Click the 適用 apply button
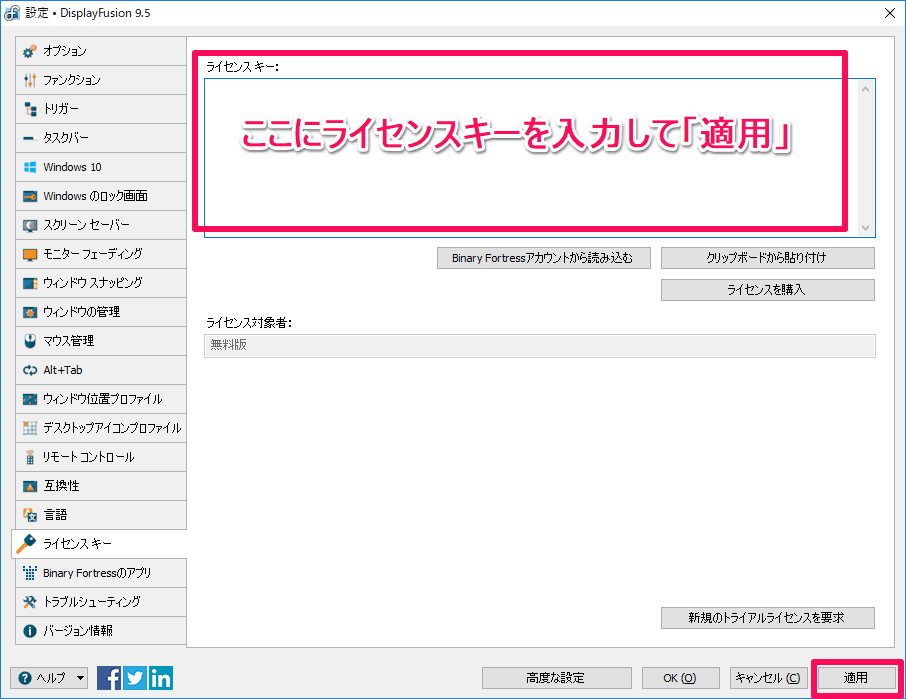906x699 pixels. pyautogui.click(x=856, y=678)
